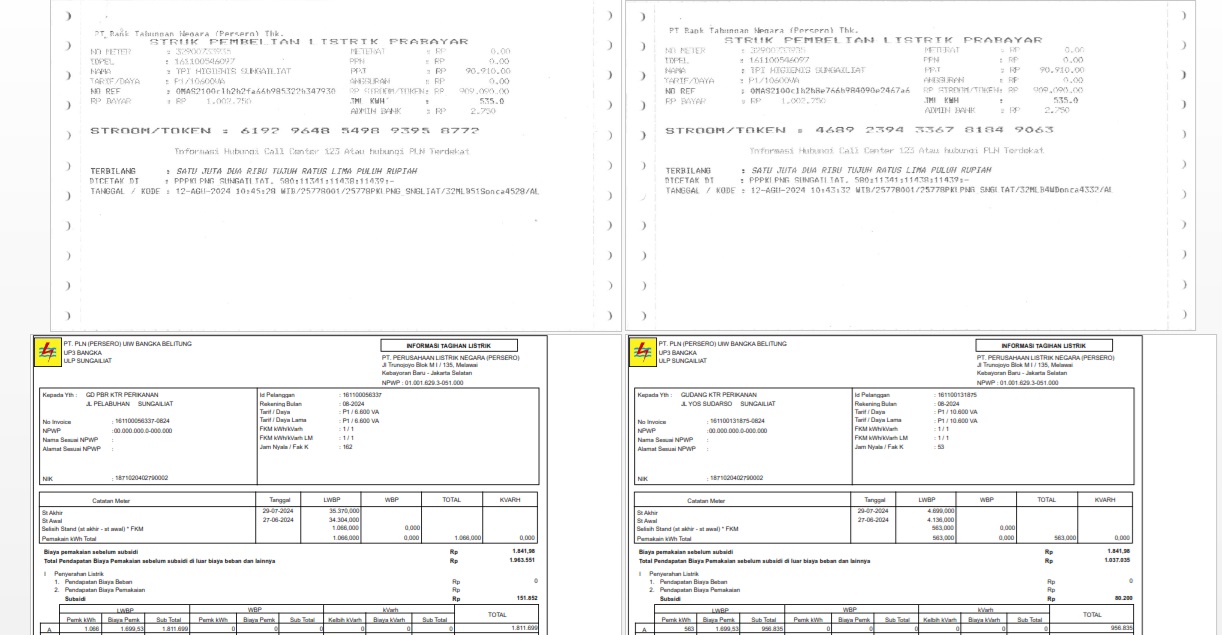Image resolution: width=1222 pixels, height=635 pixels.
Task: Click the St Akhir reading 35.370,000
Action: click(x=344, y=511)
